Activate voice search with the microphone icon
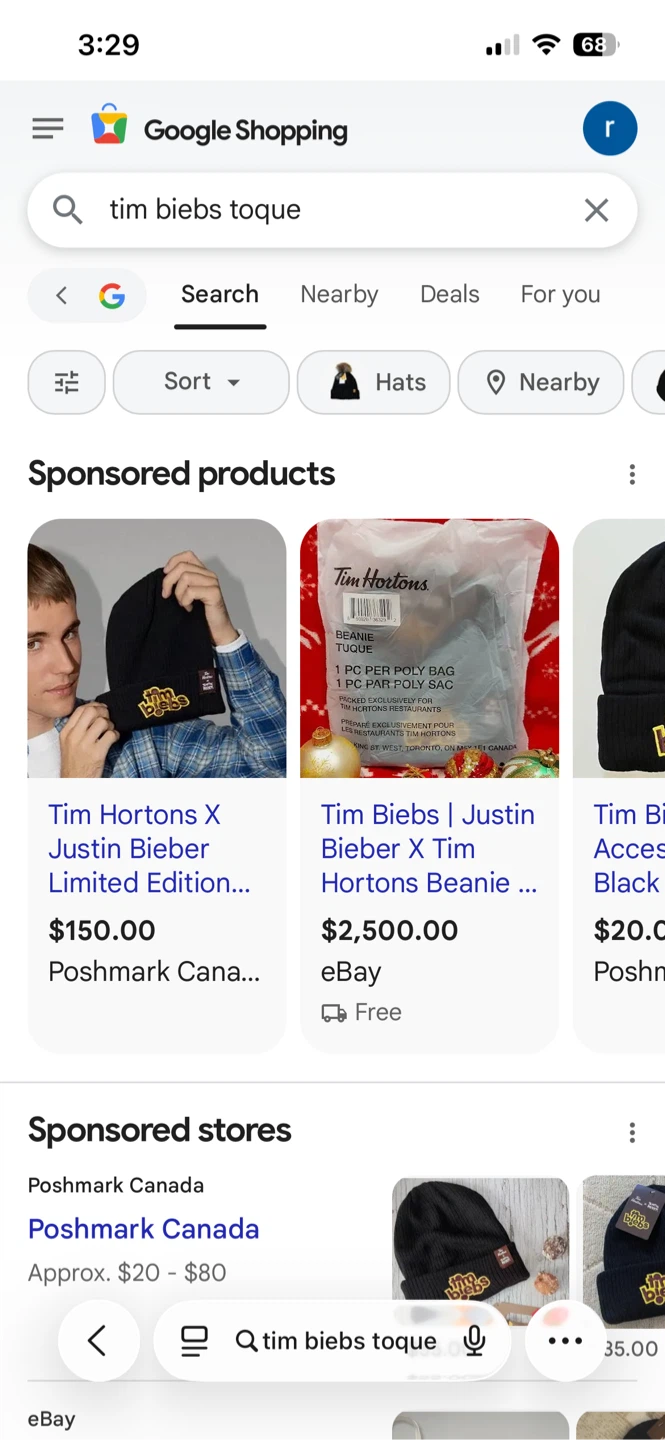Screen dimensions: 665x1440 (x=474, y=1341)
